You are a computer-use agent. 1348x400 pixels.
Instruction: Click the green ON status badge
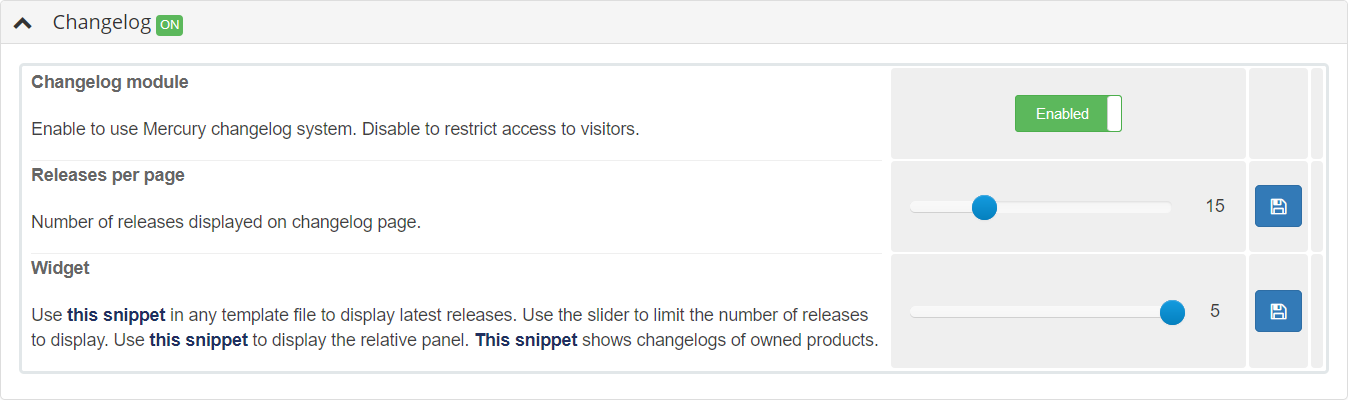click(169, 24)
